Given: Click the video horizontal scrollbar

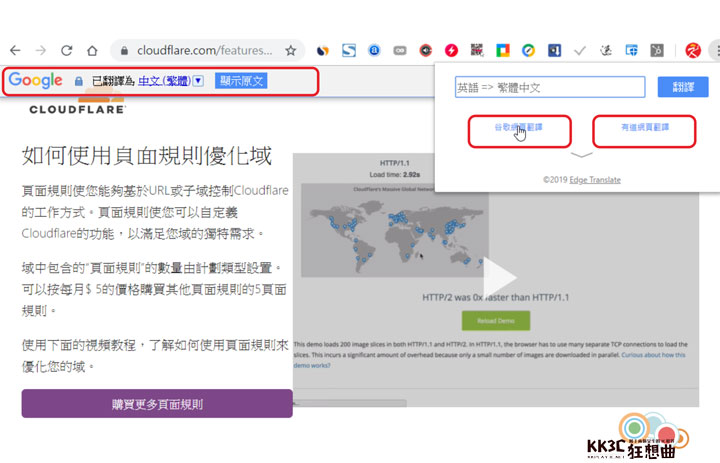Looking at the screenshot, I should (351, 403).
